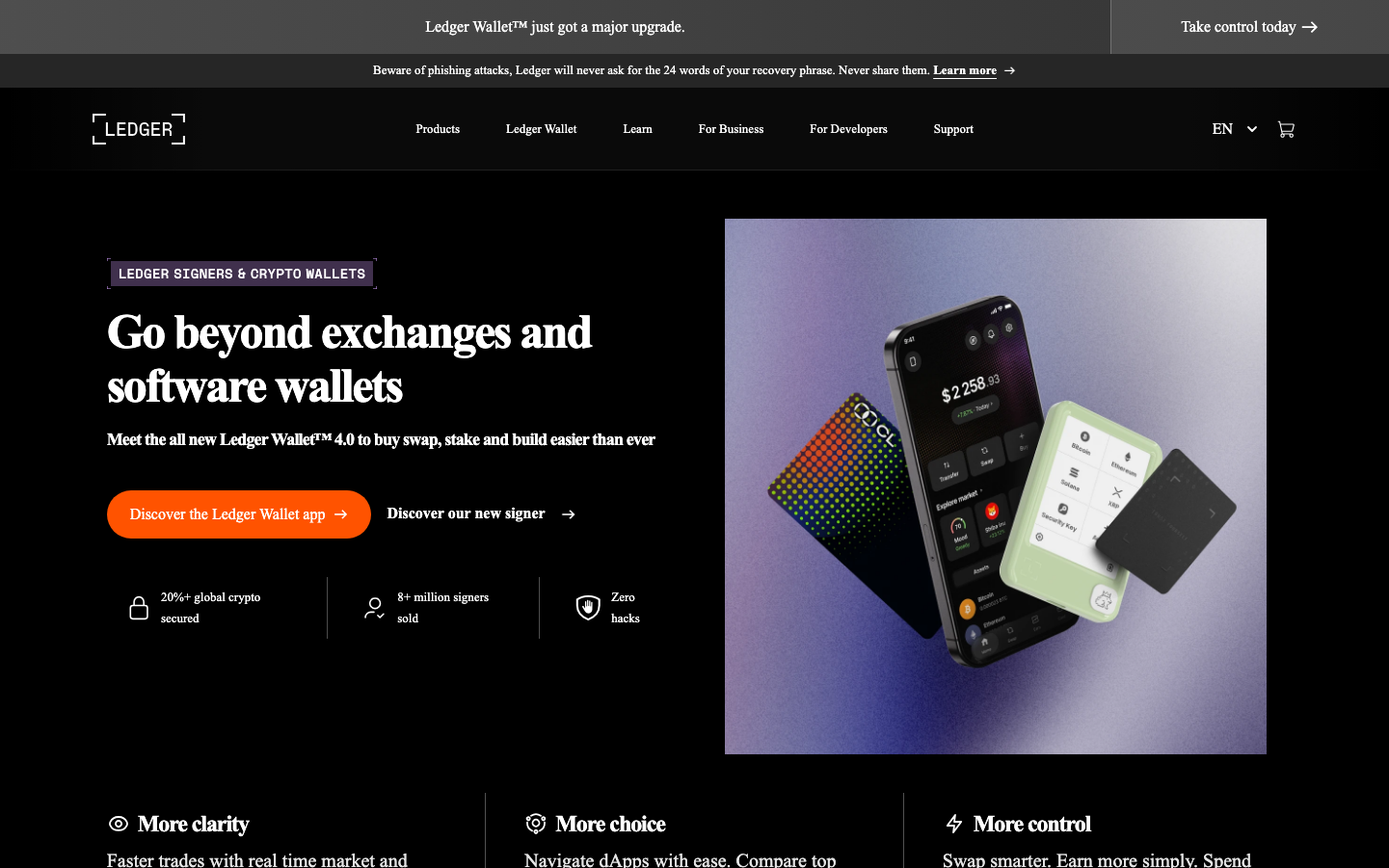Image resolution: width=1389 pixels, height=868 pixels.
Task: Expand the EN language chevron
Action: pos(1252,129)
